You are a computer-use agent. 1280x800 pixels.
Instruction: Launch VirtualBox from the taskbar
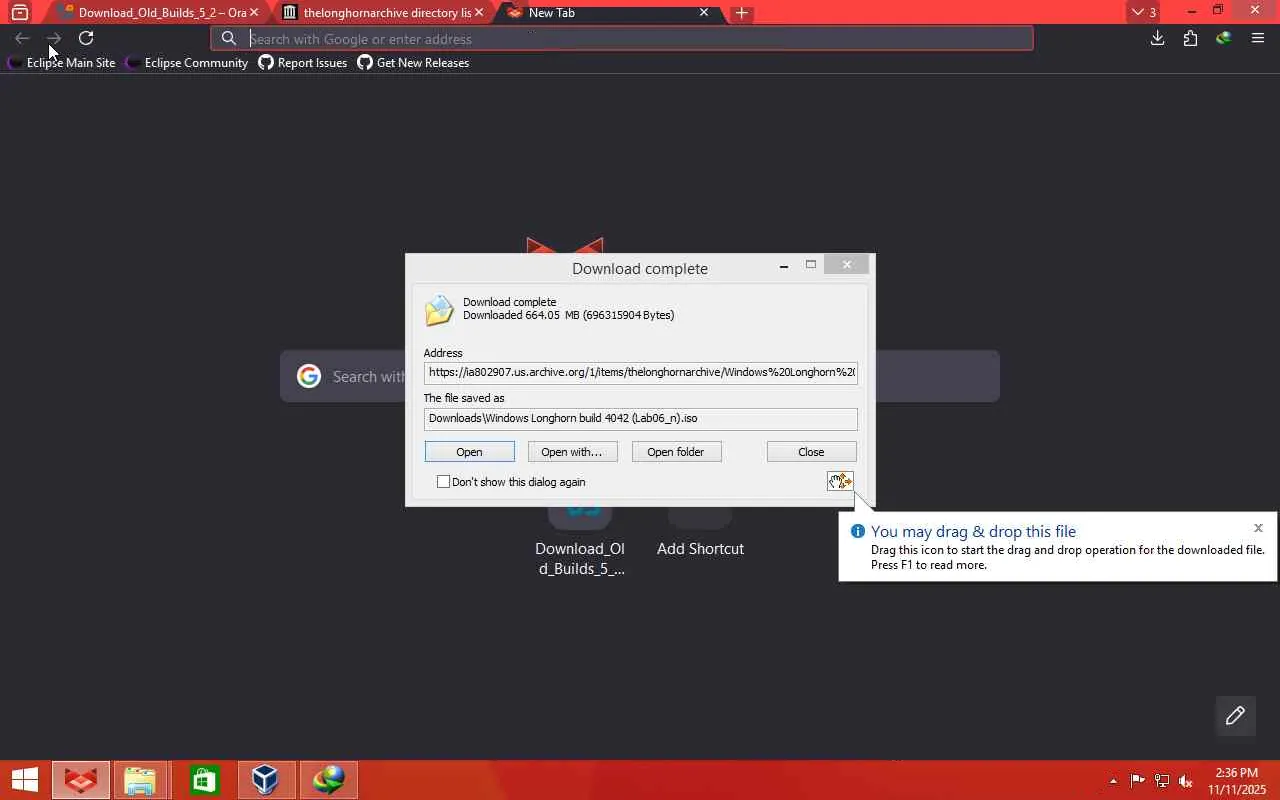[265, 780]
